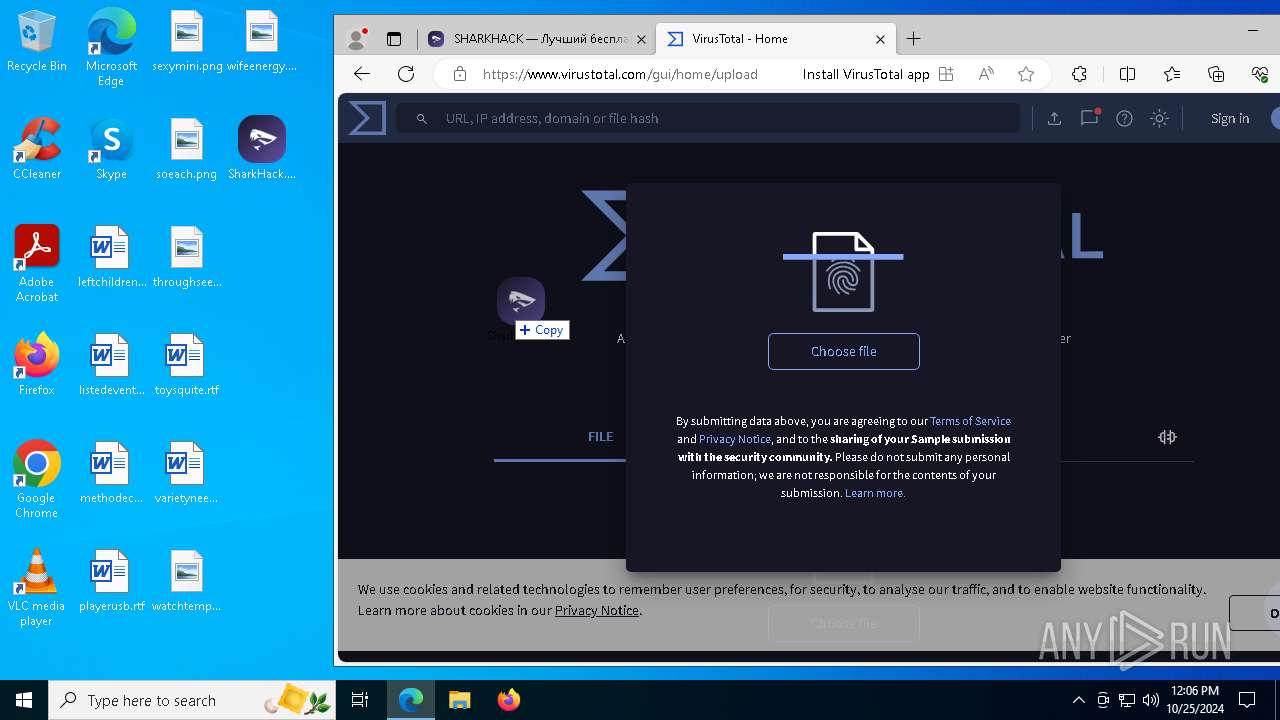Click the VirusTotal upload file icon

(1054, 118)
